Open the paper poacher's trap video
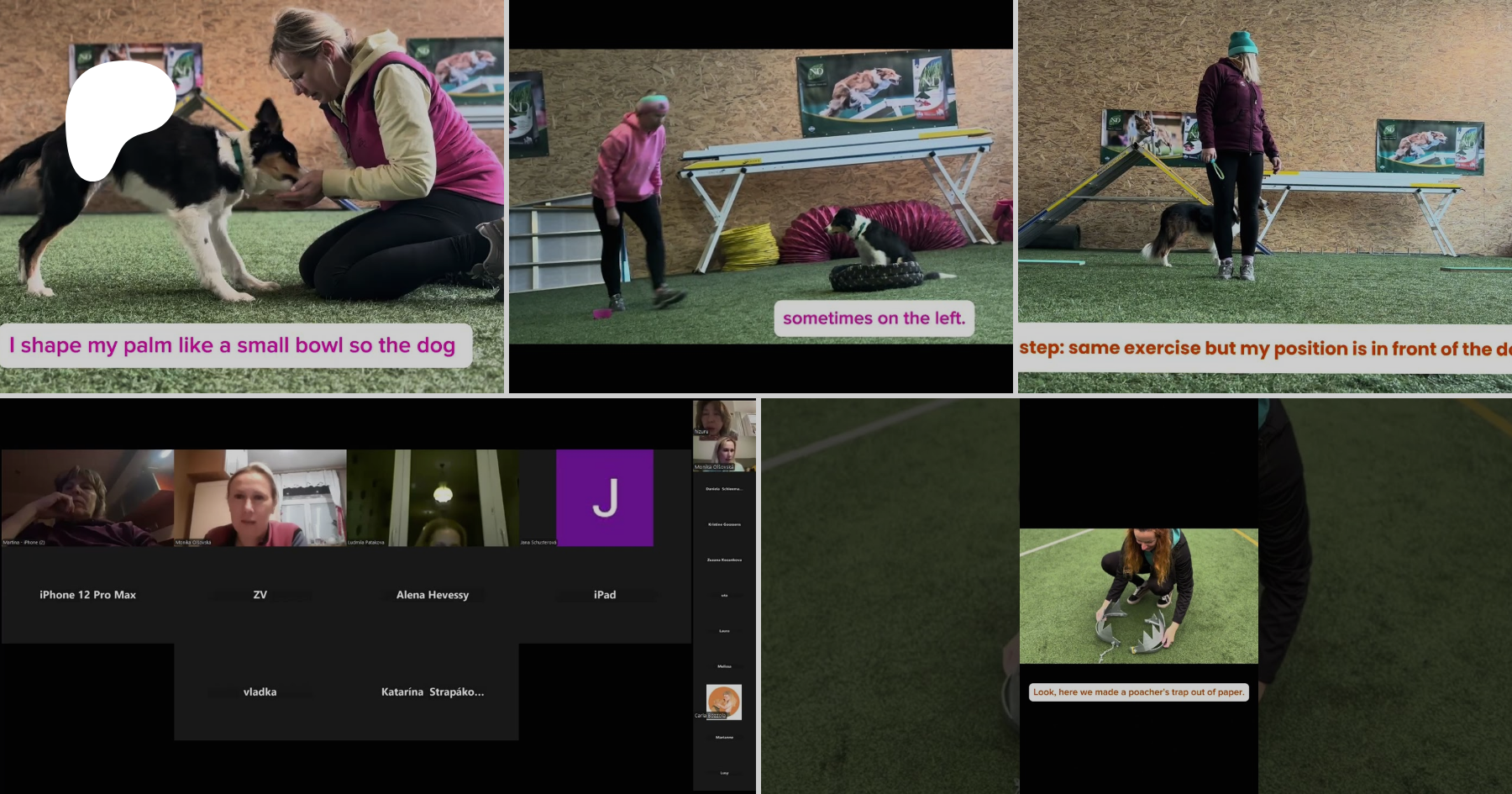Viewport: 1512px width, 794px height. tap(1138, 596)
